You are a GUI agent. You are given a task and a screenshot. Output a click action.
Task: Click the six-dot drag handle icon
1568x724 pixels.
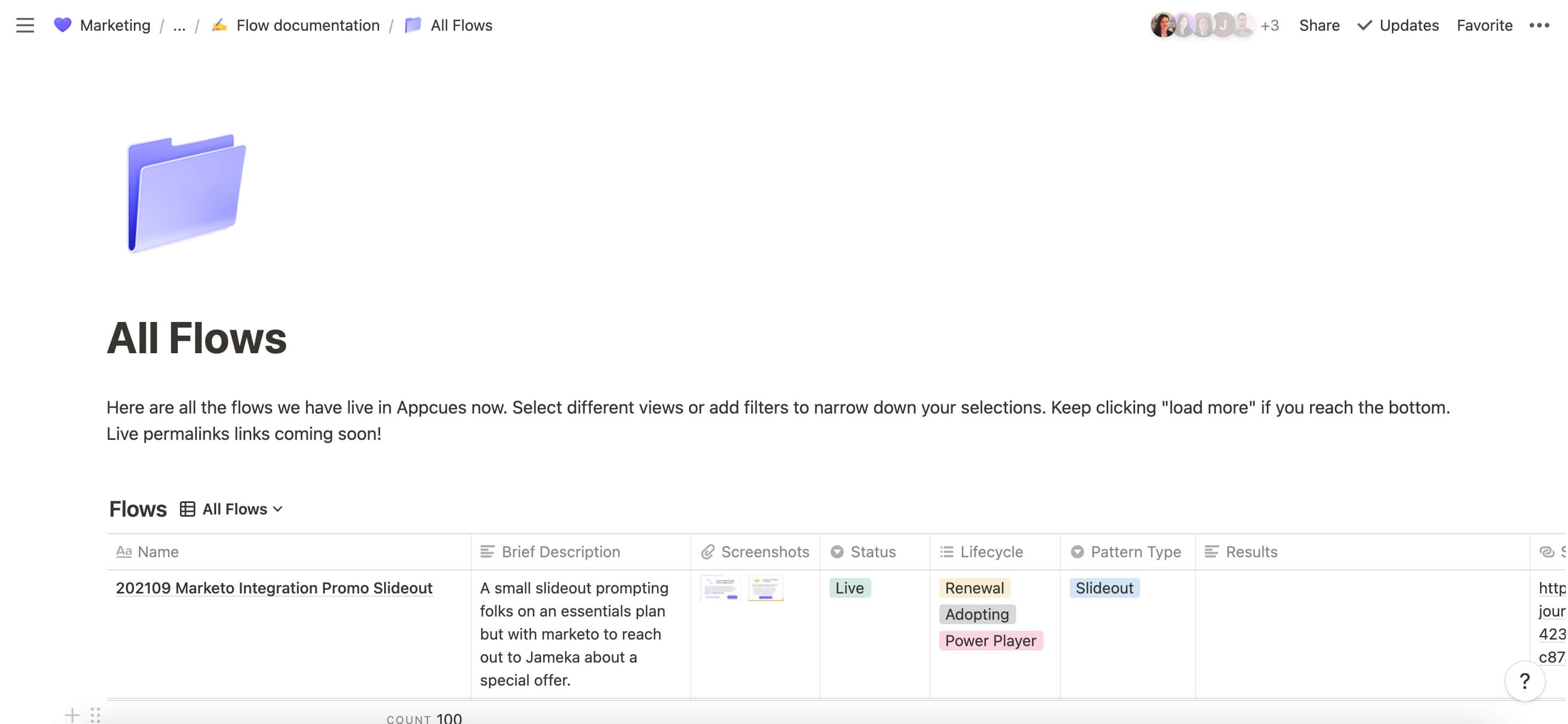(x=95, y=715)
